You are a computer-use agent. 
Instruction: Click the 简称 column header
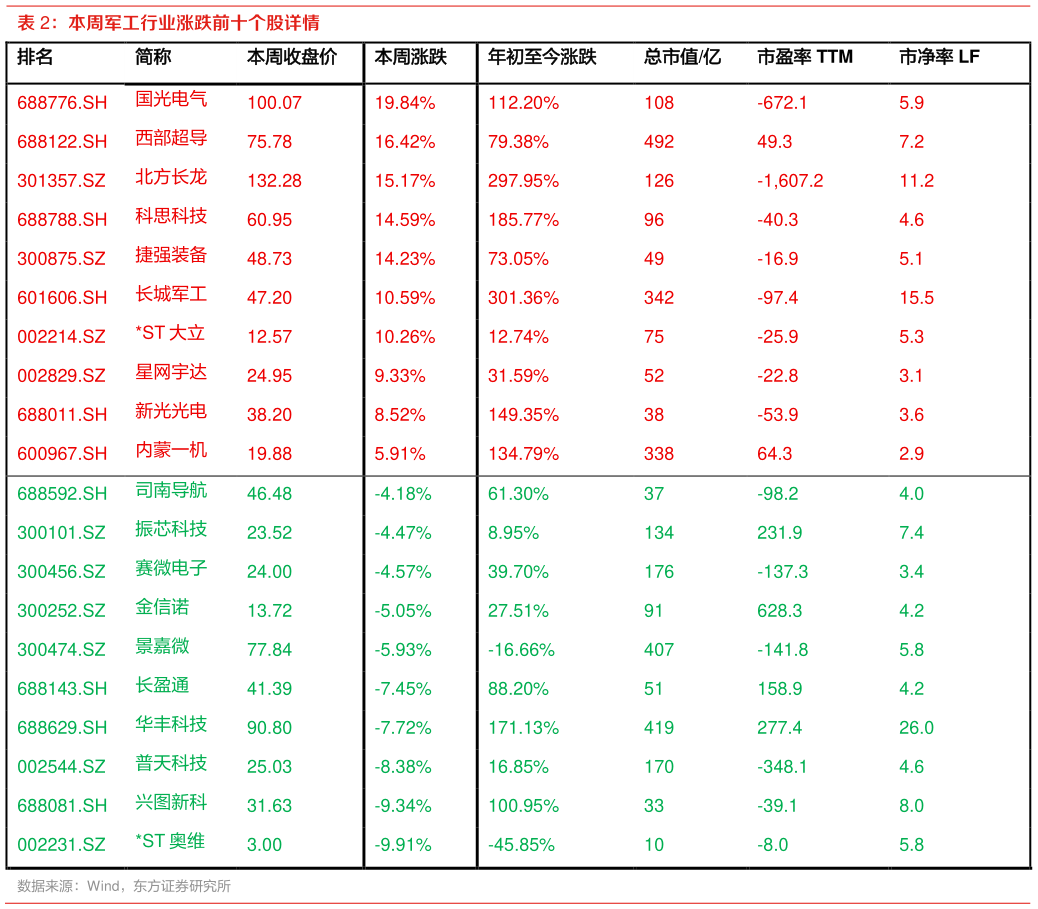tap(153, 58)
